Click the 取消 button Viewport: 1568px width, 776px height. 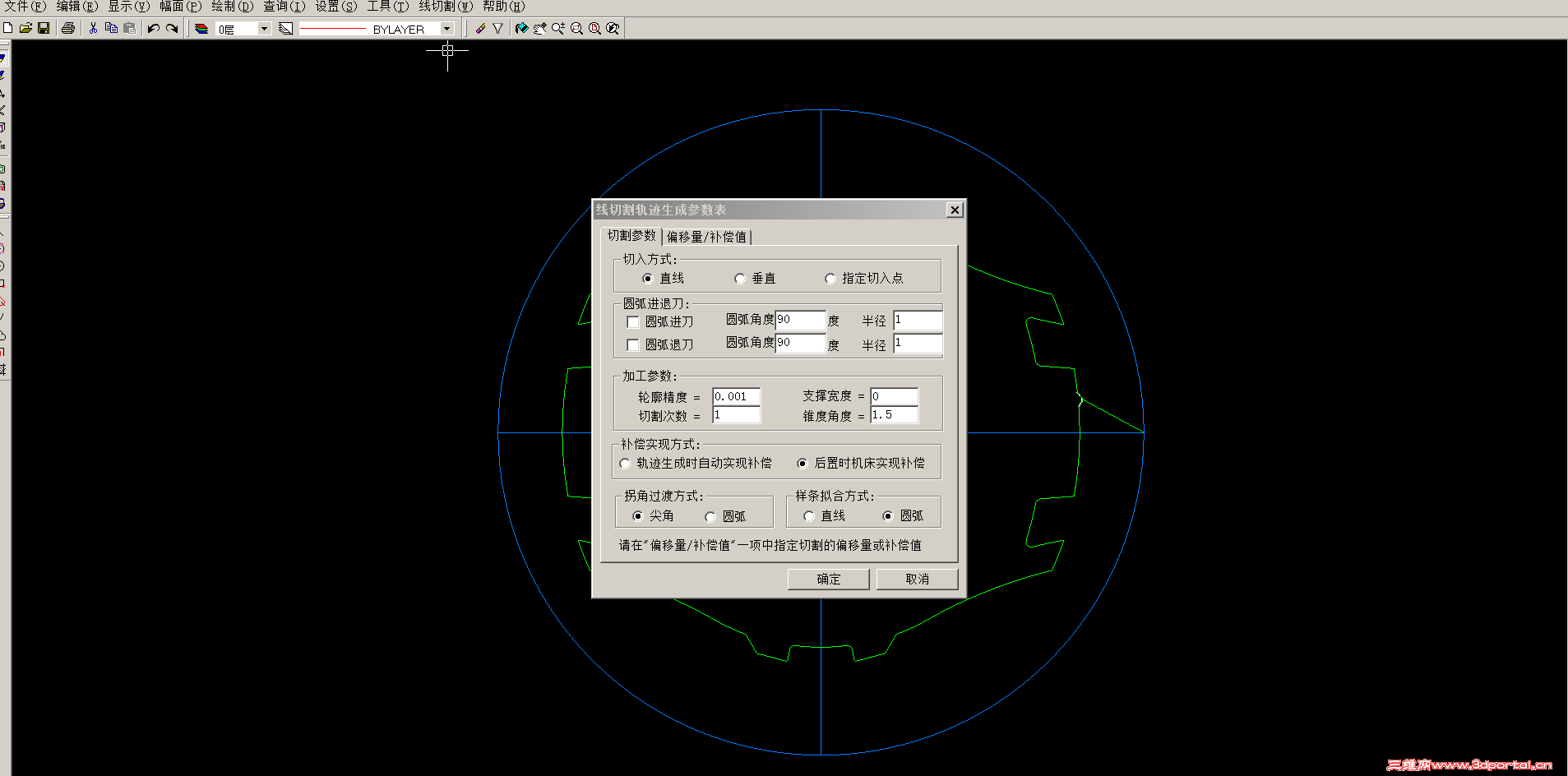pyautogui.click(x=918, y=580)
